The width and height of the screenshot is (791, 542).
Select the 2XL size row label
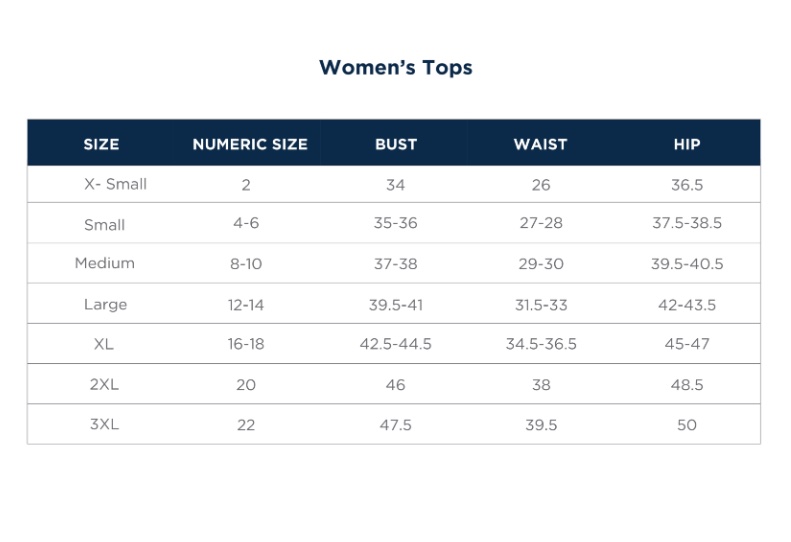coord(104,384)
